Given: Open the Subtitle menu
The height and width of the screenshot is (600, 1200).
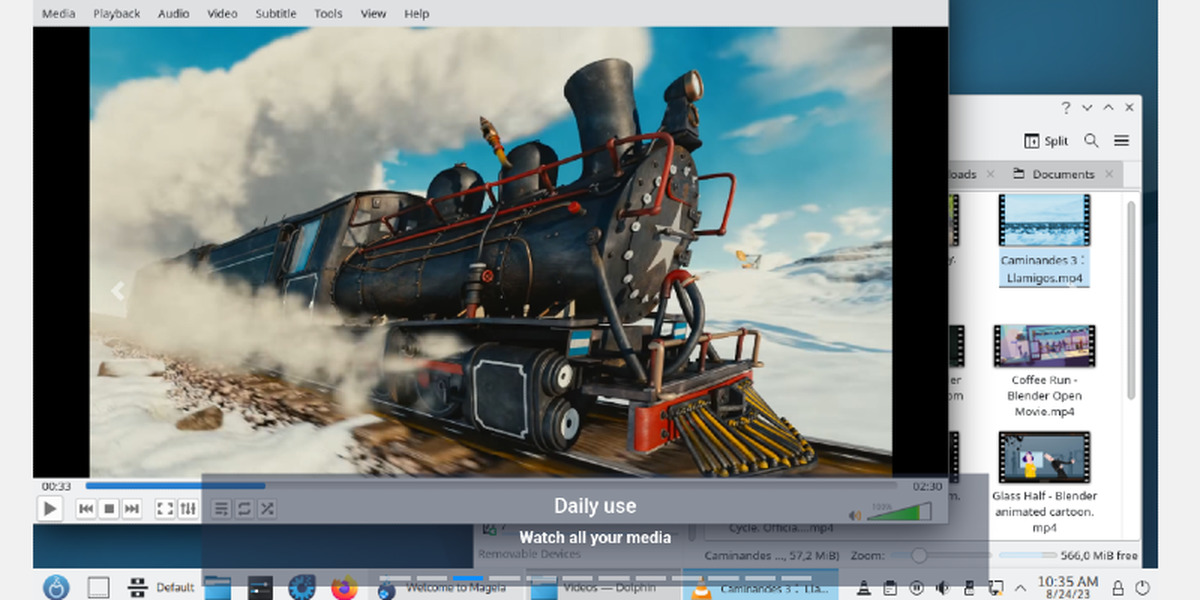Looking at the screenshot, I should (x=275, y=14).
